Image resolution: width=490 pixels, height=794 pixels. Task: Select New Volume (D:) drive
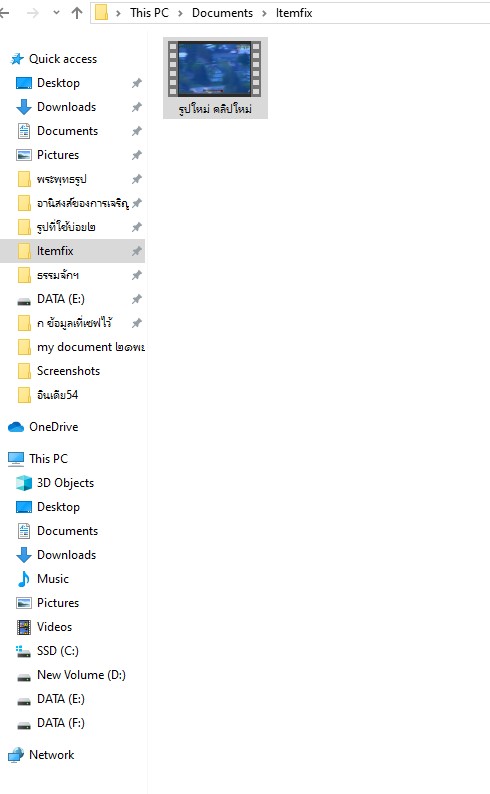(x=81, y=675)
